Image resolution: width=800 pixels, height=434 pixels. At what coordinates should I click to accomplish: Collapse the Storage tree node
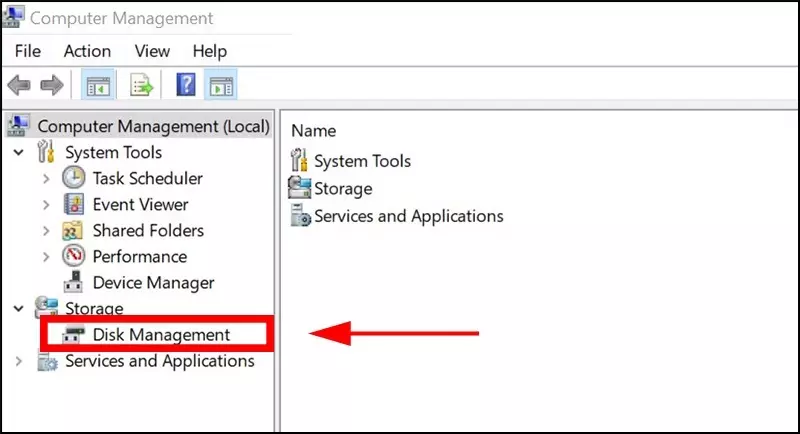[18, 308]
